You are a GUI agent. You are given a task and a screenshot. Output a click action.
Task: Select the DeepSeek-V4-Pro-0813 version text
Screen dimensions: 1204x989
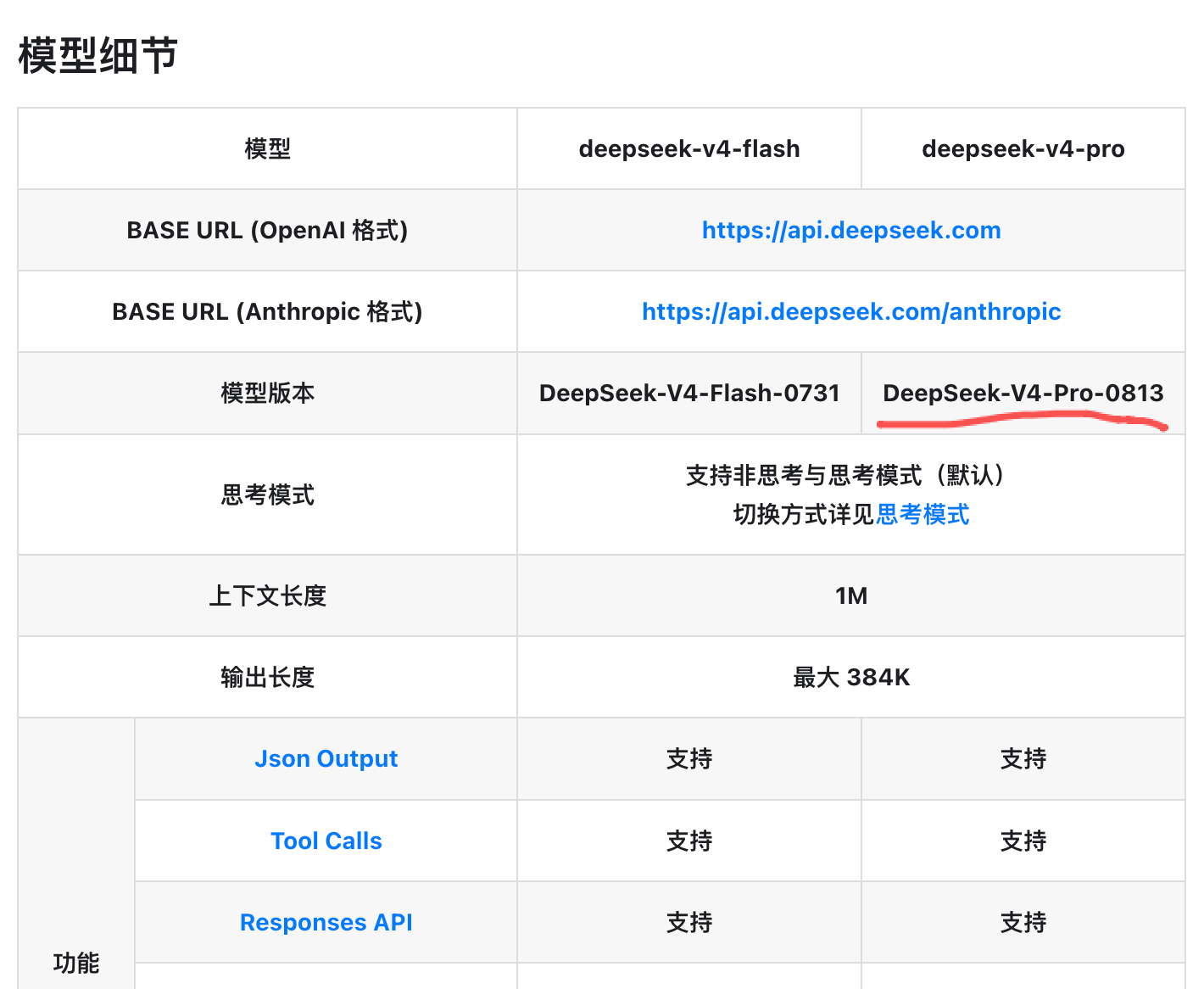click(x=1023, y=394)
